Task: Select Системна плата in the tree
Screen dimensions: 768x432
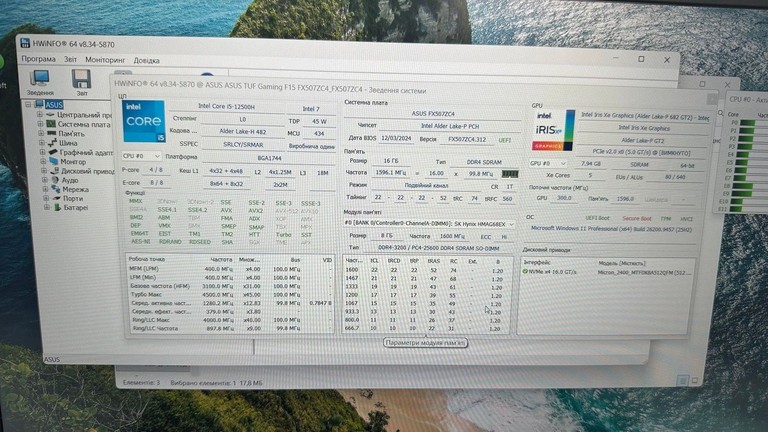Action: click(x=84, y=124)
